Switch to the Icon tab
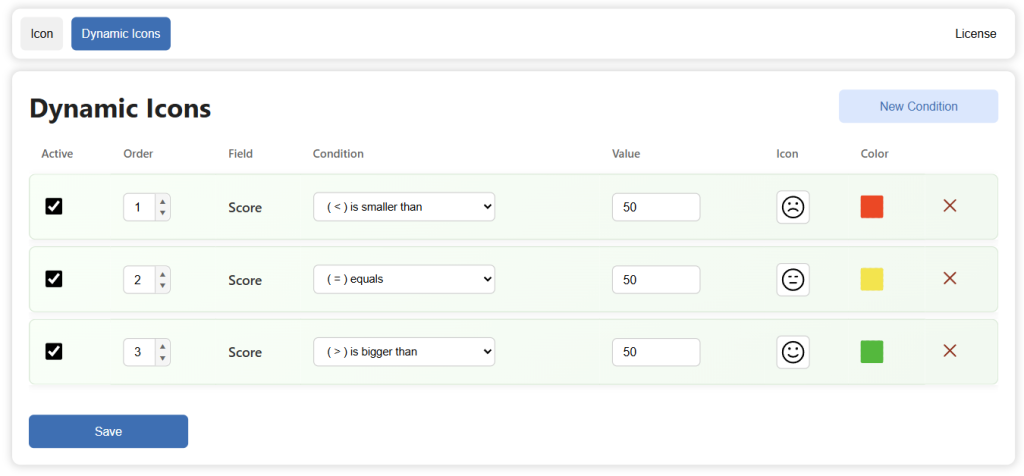This screenshot has width=1024, height=476. [42, 34]
